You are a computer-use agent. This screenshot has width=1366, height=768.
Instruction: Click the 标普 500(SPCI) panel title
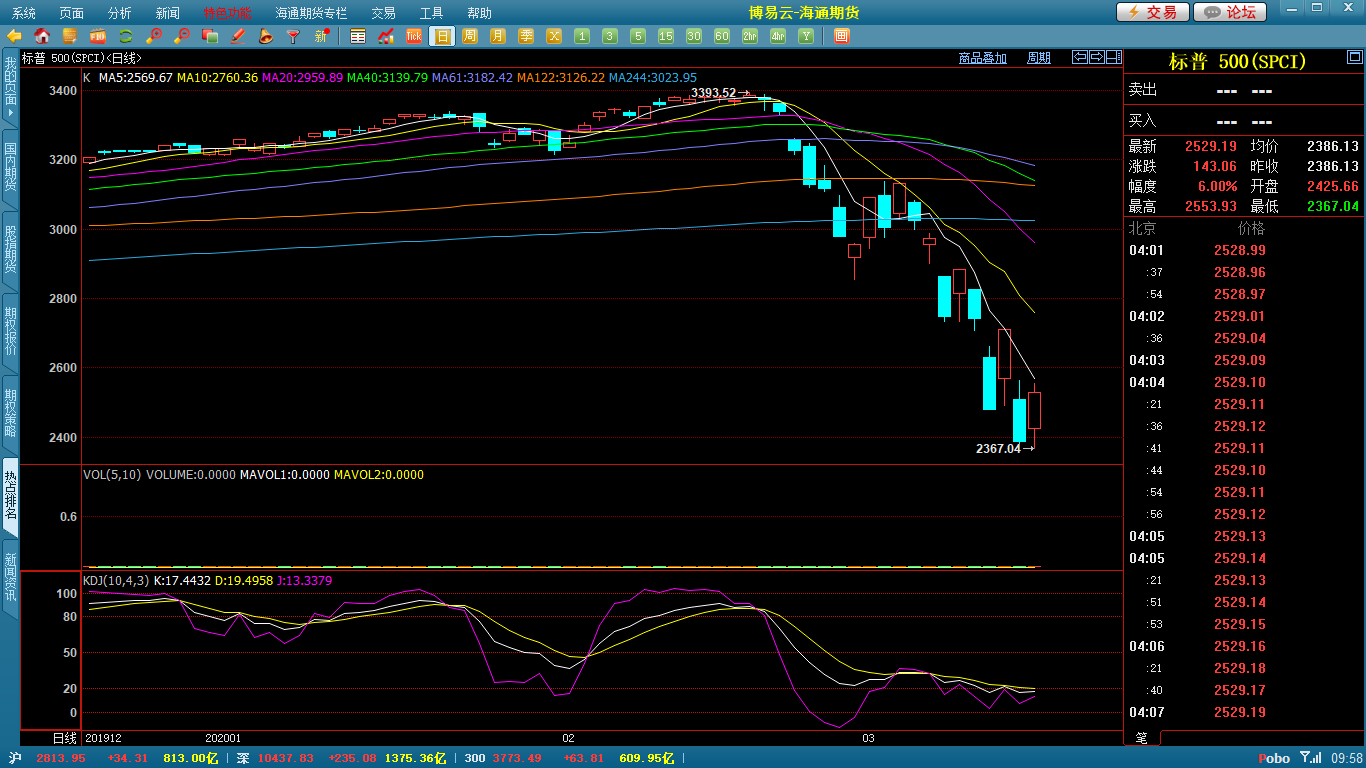point(1237,61)
